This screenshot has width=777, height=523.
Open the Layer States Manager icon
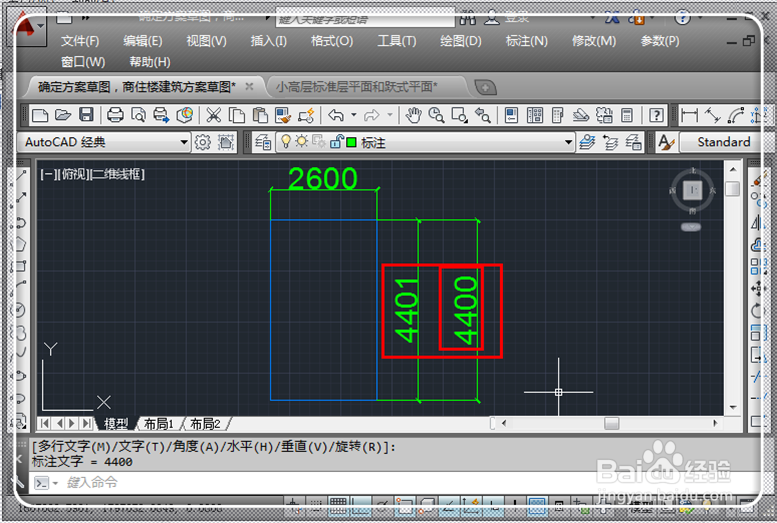point(633,142)
